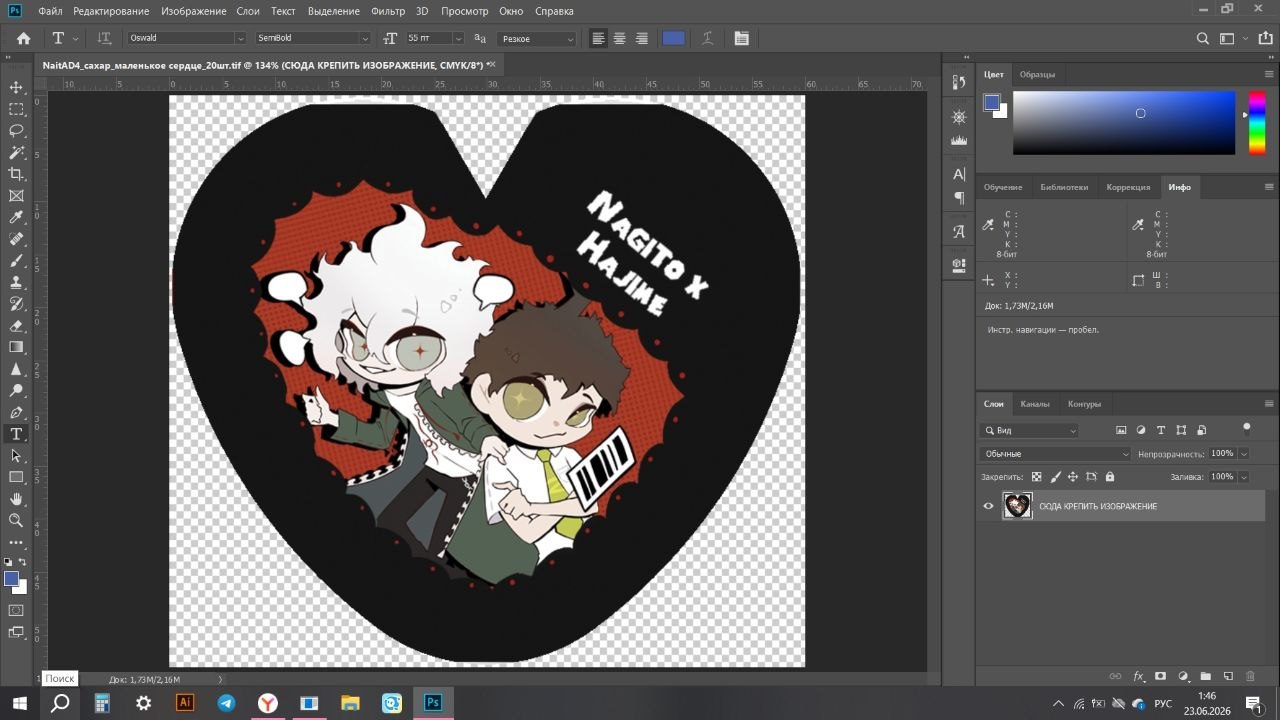Viewport: 1280px width, 720px height.
Task: Pick a hue on the rainbow slider
Action: pos(1257,122)
